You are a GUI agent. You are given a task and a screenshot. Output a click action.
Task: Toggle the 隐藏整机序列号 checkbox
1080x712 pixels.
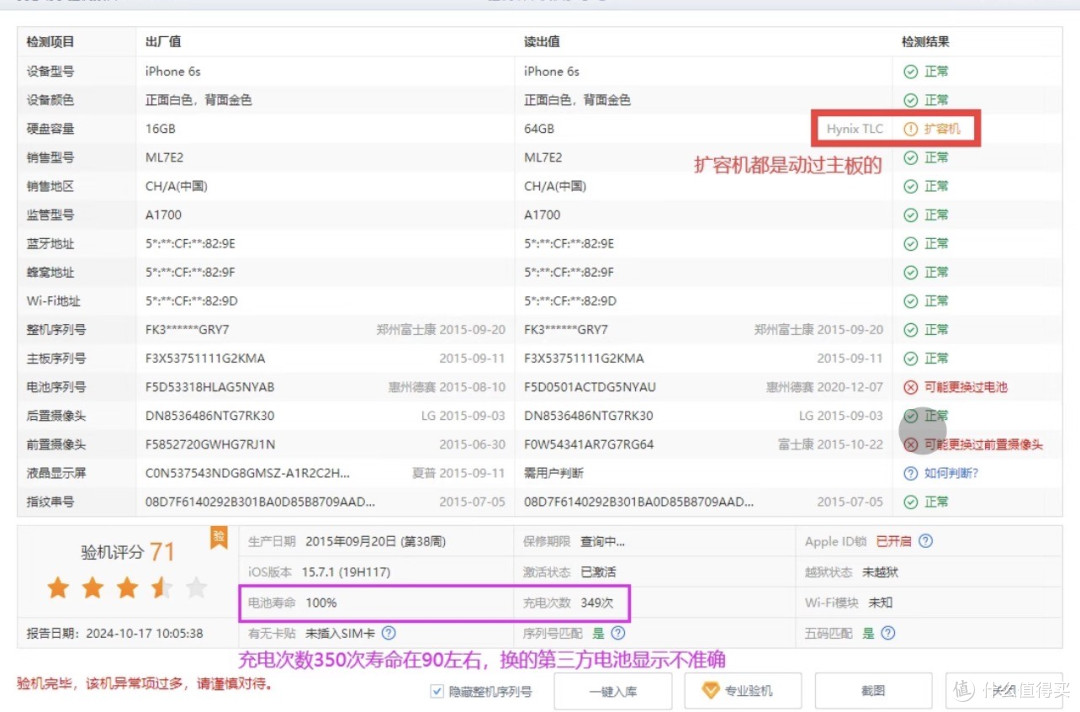(x=437, y=691)
